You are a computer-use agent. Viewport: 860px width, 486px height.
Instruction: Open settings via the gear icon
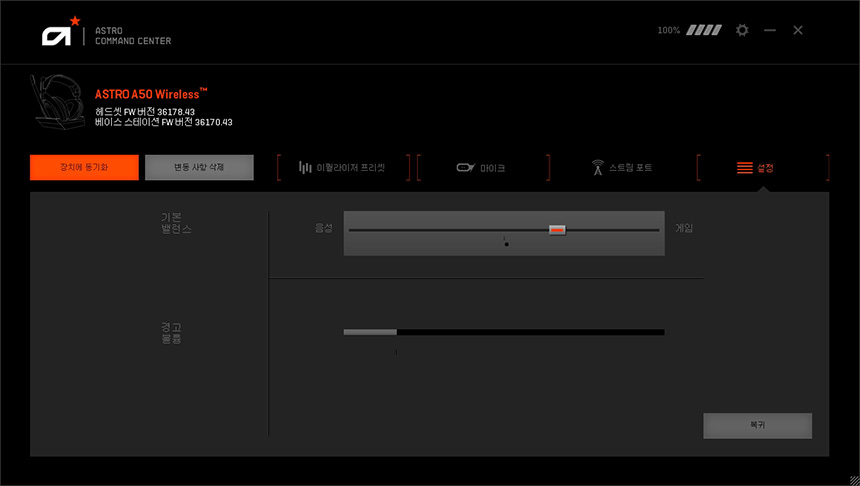coord(742,30)
